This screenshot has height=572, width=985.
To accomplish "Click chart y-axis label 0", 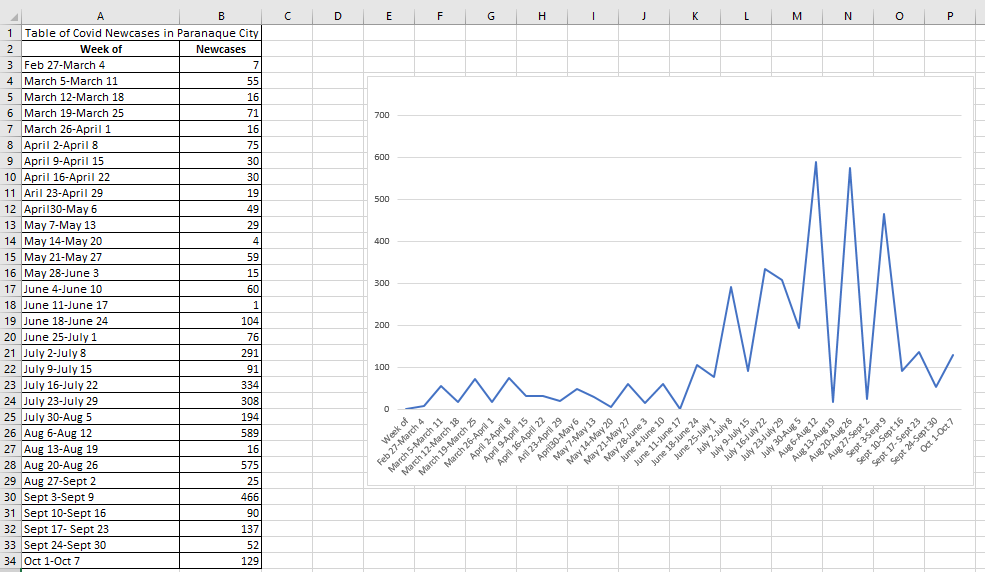I will tap(387, 409).
